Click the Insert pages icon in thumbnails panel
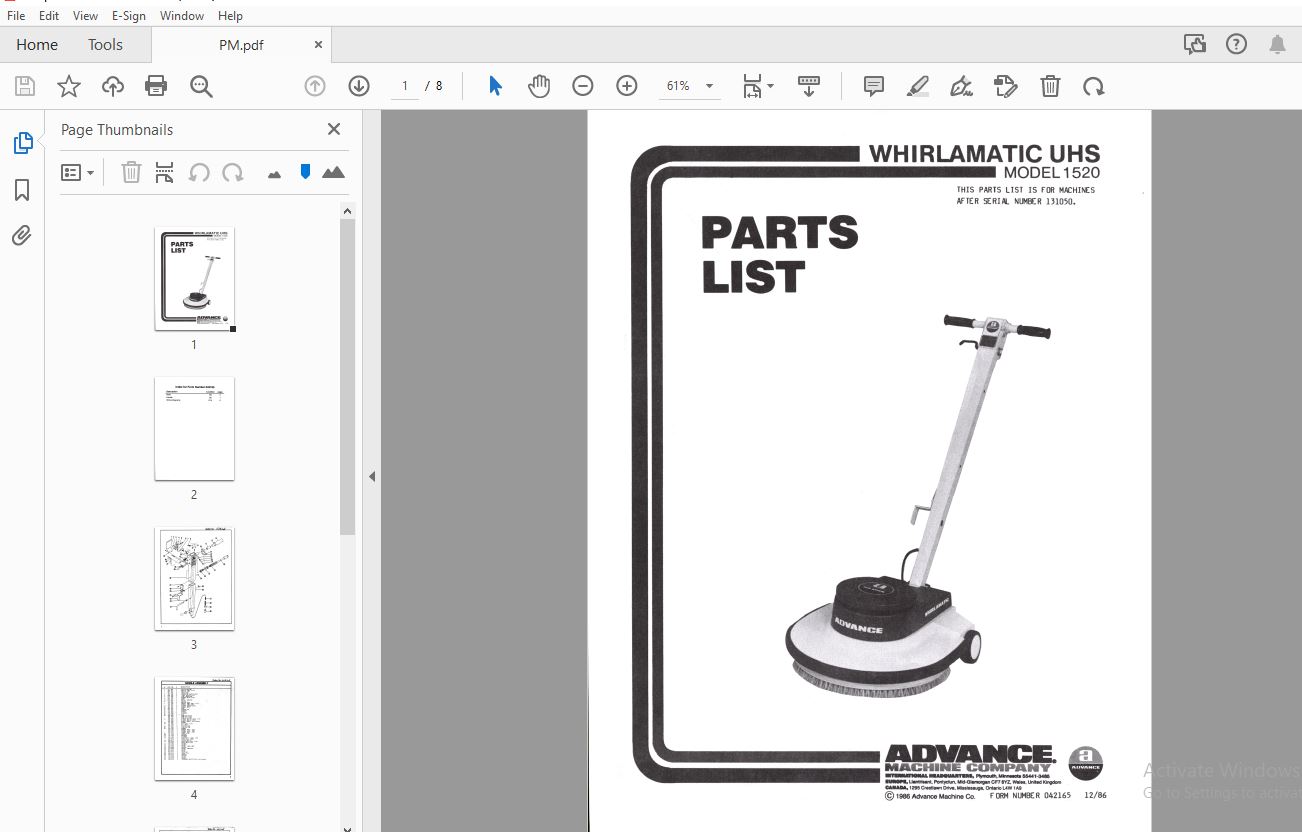Image resolution: width=1302 pixels, height=832 pixels. pos(165,172)
